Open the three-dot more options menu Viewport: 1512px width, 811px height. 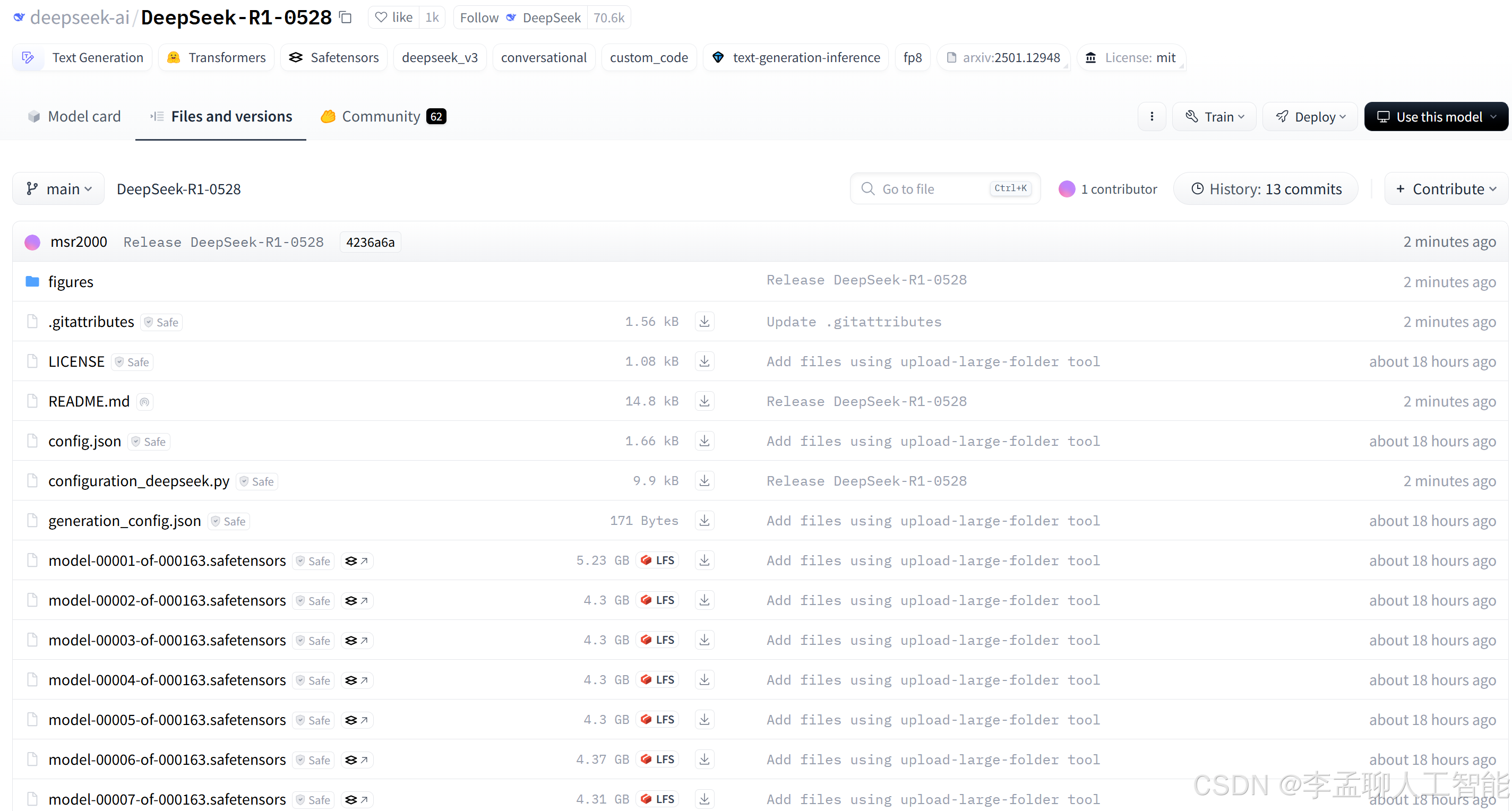[x=1151, y=117]
